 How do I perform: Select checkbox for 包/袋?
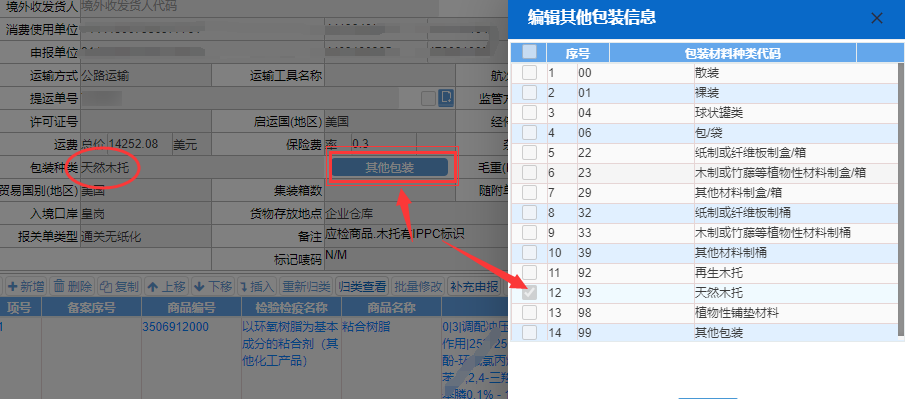click(529, 133)
